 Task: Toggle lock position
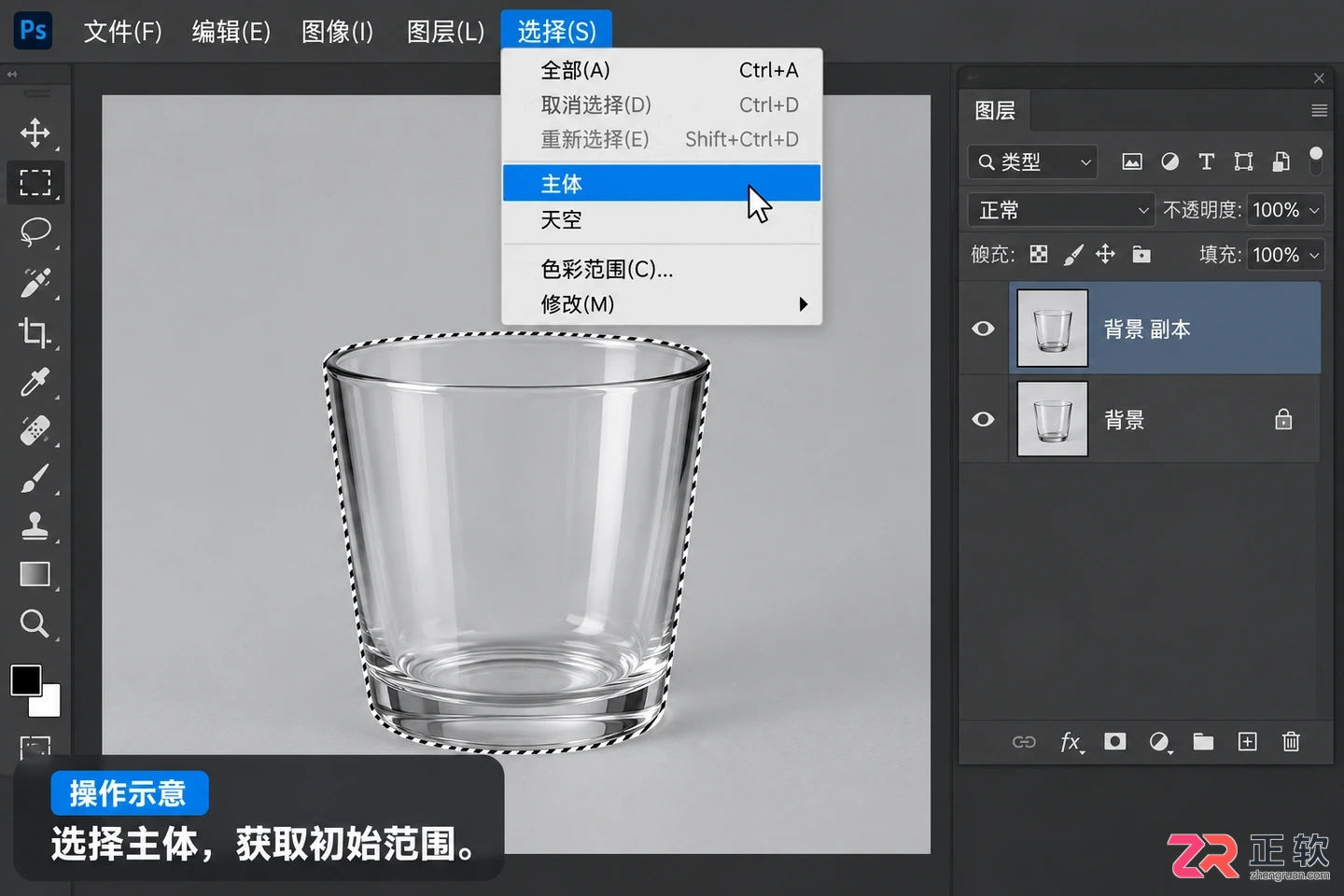[1106, 254]
